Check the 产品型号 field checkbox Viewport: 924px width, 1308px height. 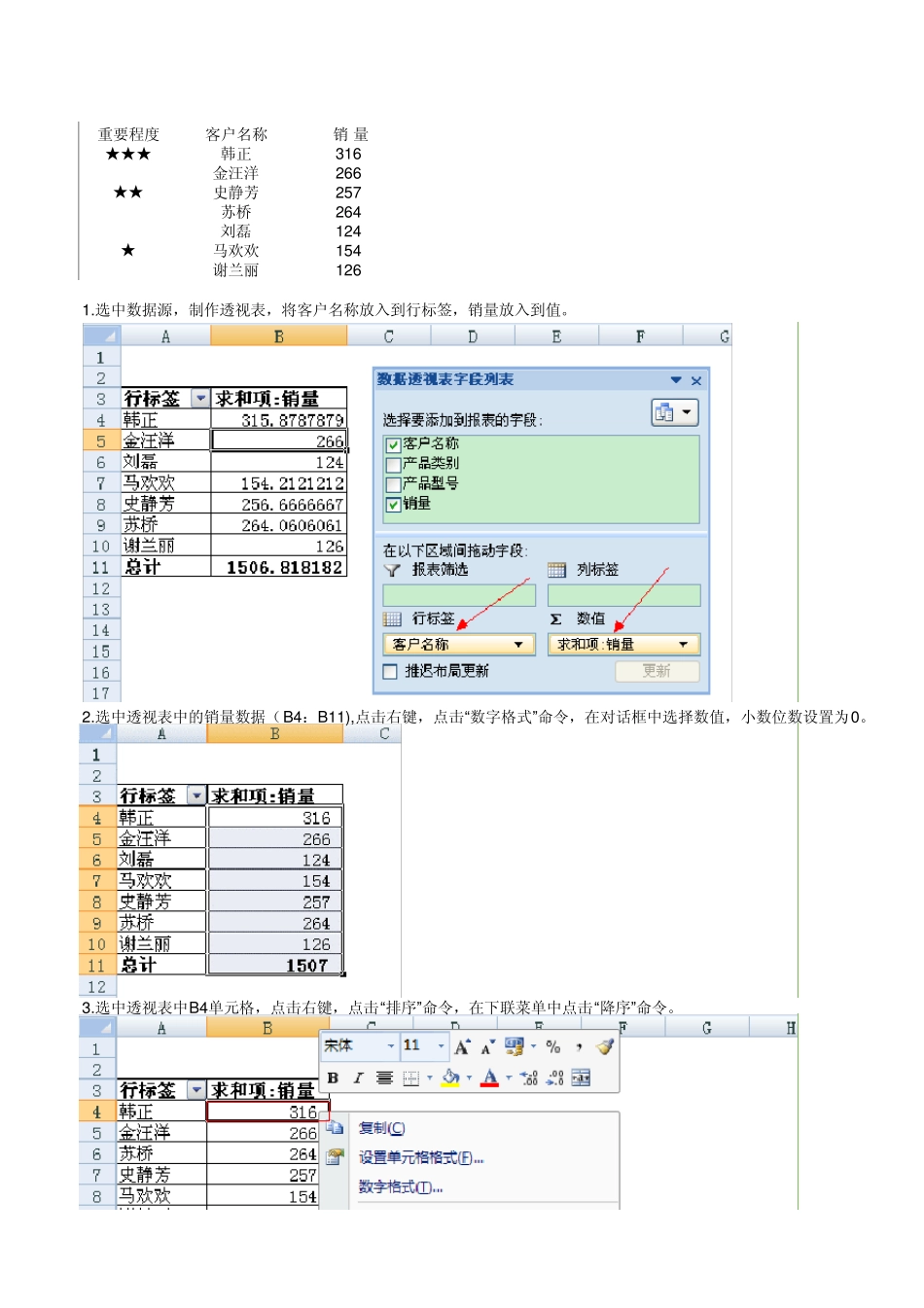point(393,484)
